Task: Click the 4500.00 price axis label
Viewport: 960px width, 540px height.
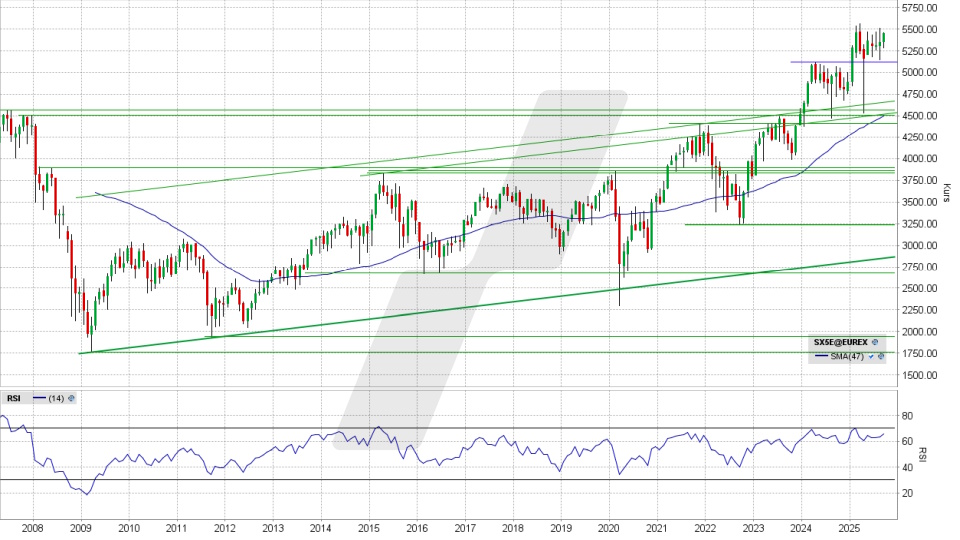Action: 918,116
